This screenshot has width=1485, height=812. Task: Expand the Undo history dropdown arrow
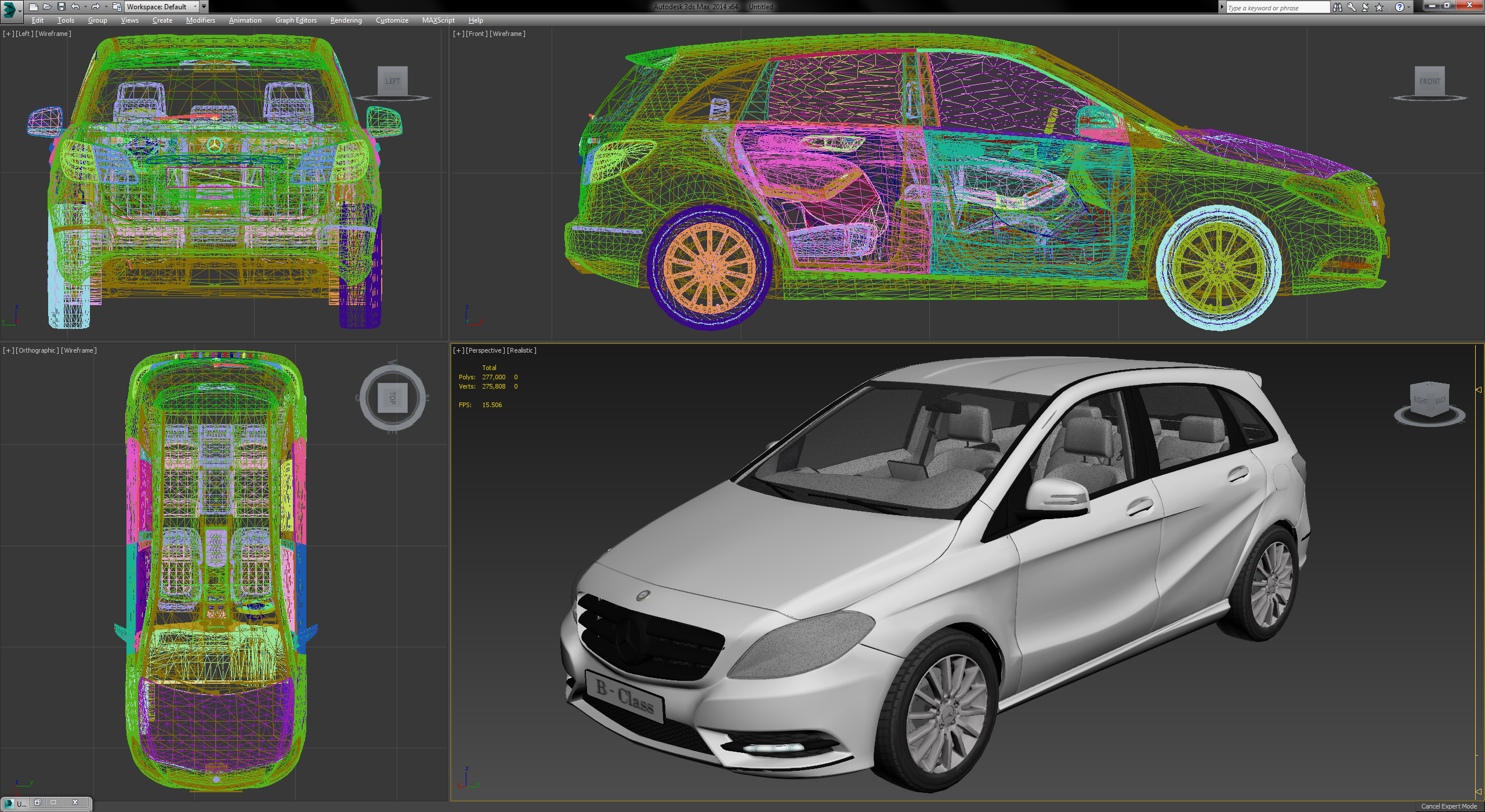85,7
